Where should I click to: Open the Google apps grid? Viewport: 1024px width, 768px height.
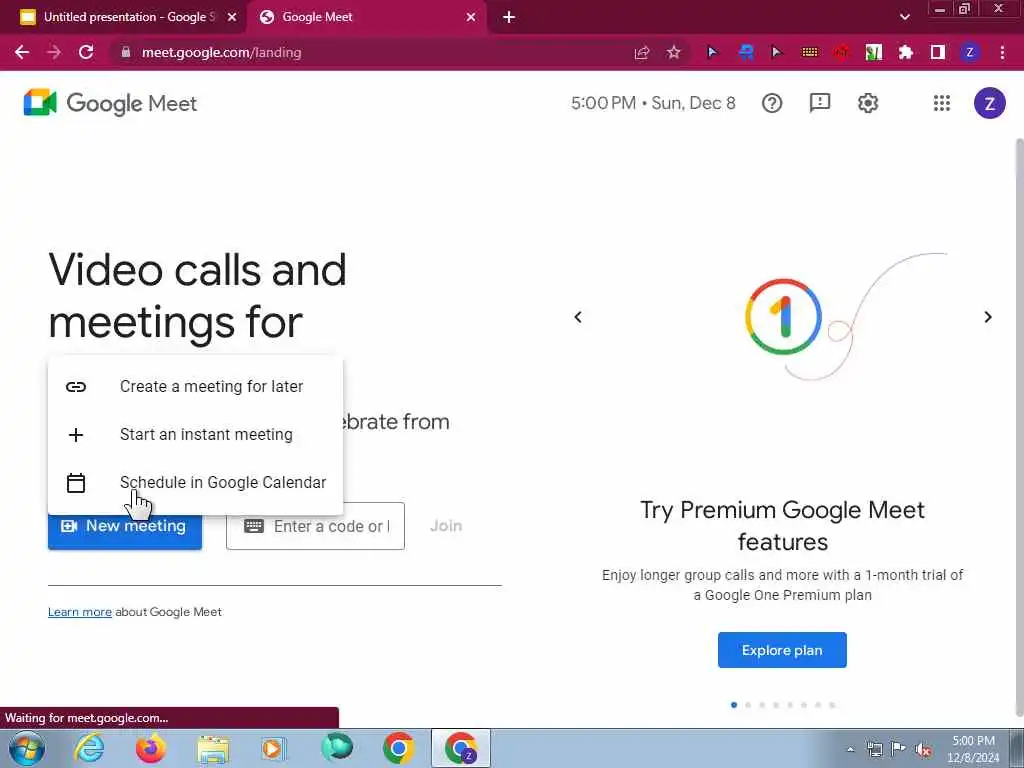coord(941,103)
